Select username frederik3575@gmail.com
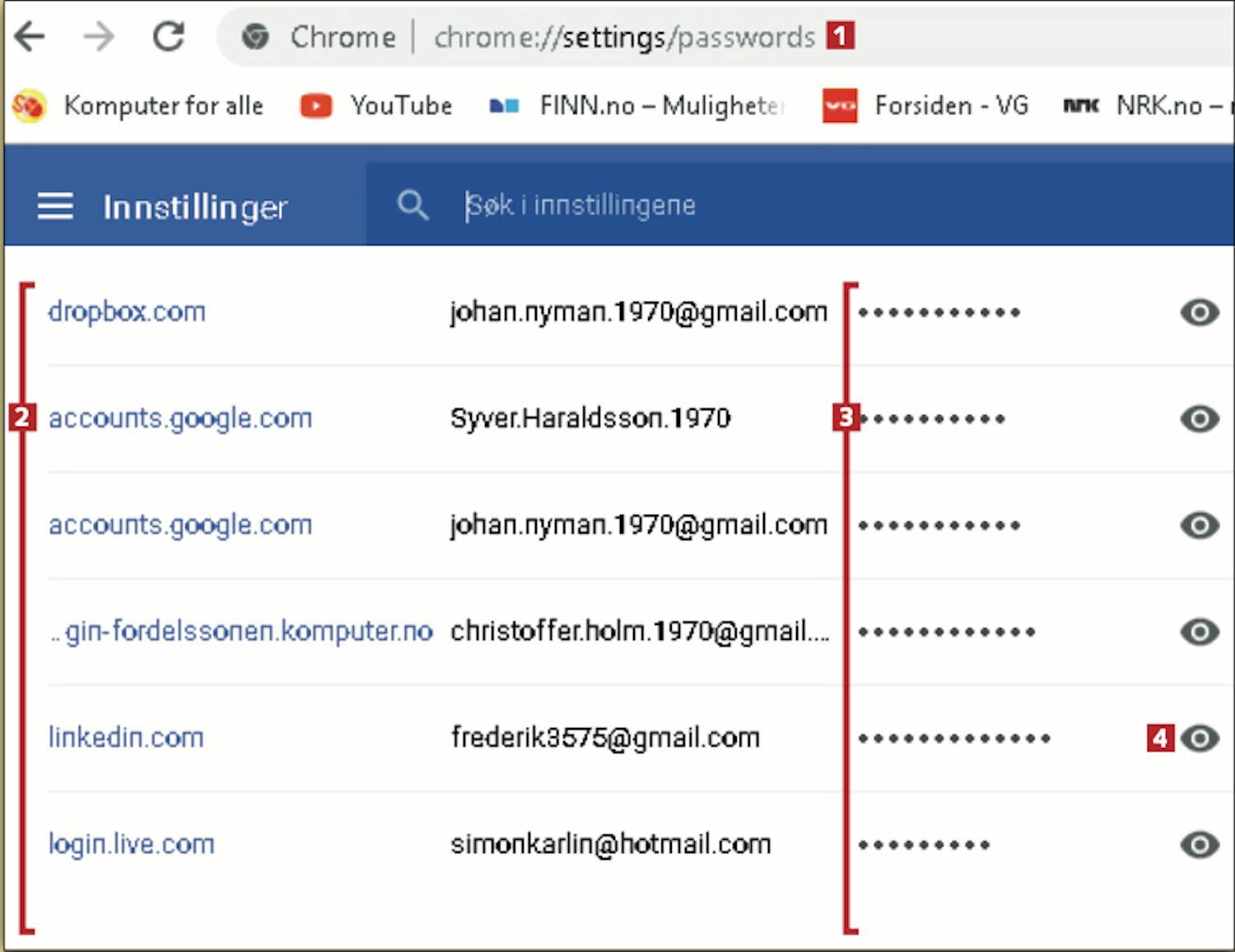The height and width of the screenshot is (952, 1235). [x=605, y=738]
